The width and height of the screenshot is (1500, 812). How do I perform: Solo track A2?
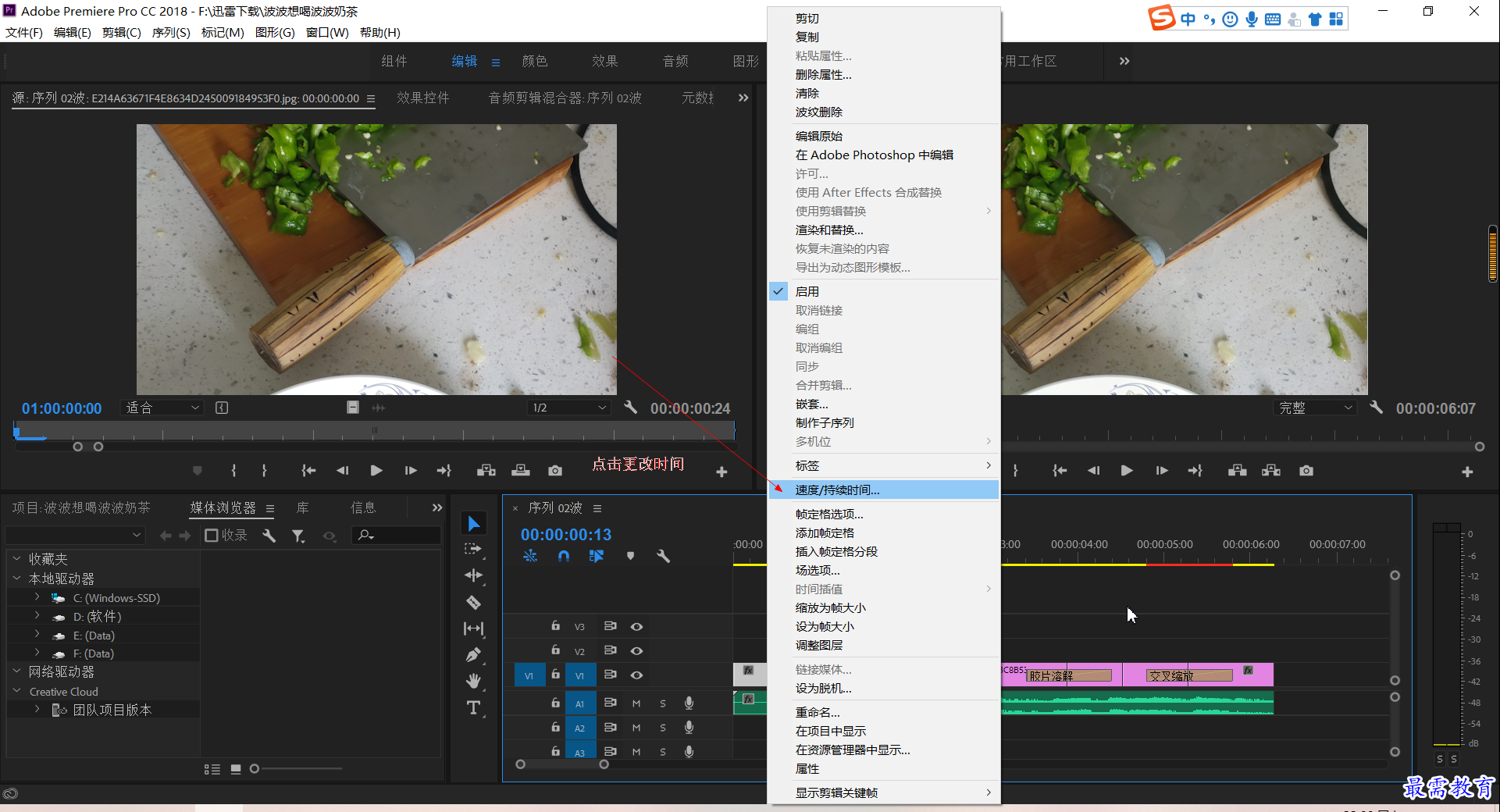tap(663, 728)
